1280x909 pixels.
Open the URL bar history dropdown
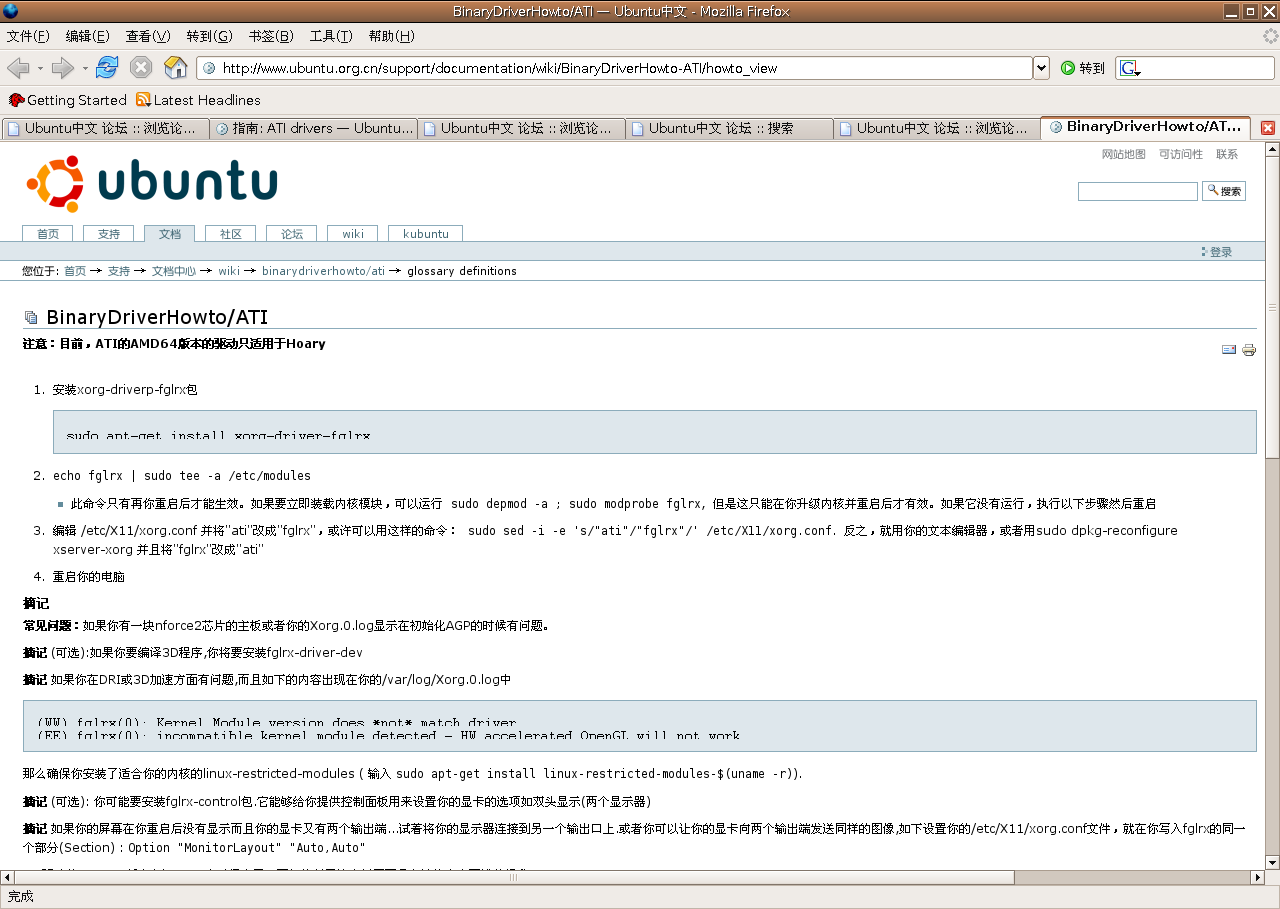[x=1041, y=68]
